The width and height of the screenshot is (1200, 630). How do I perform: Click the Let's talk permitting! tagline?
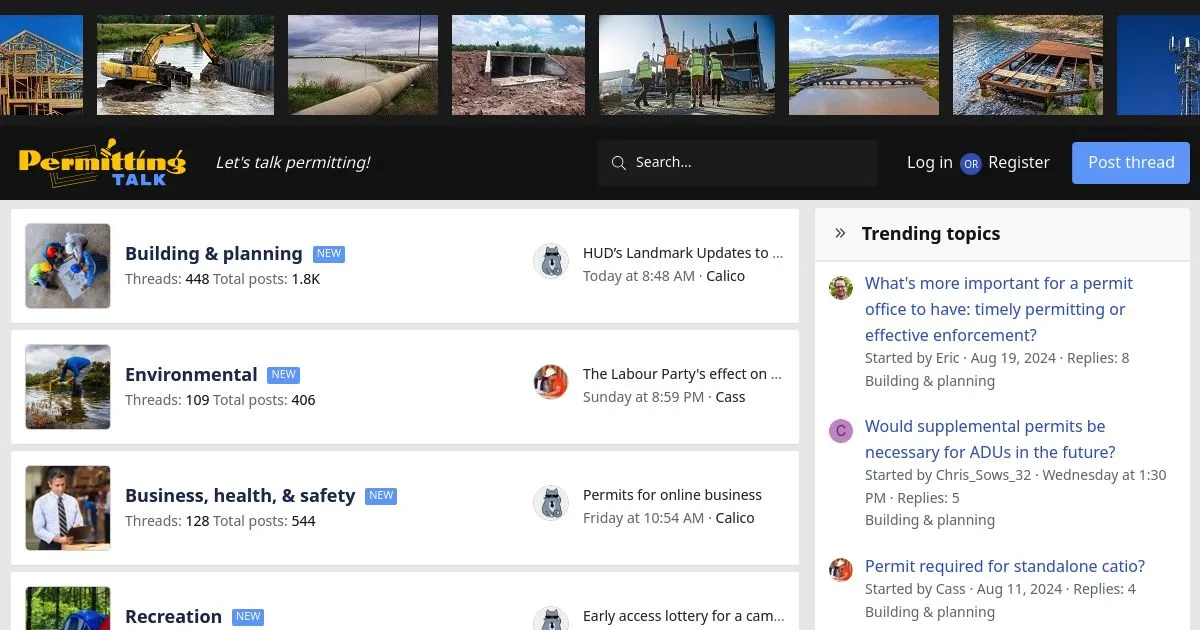click(x=293, y=162)
